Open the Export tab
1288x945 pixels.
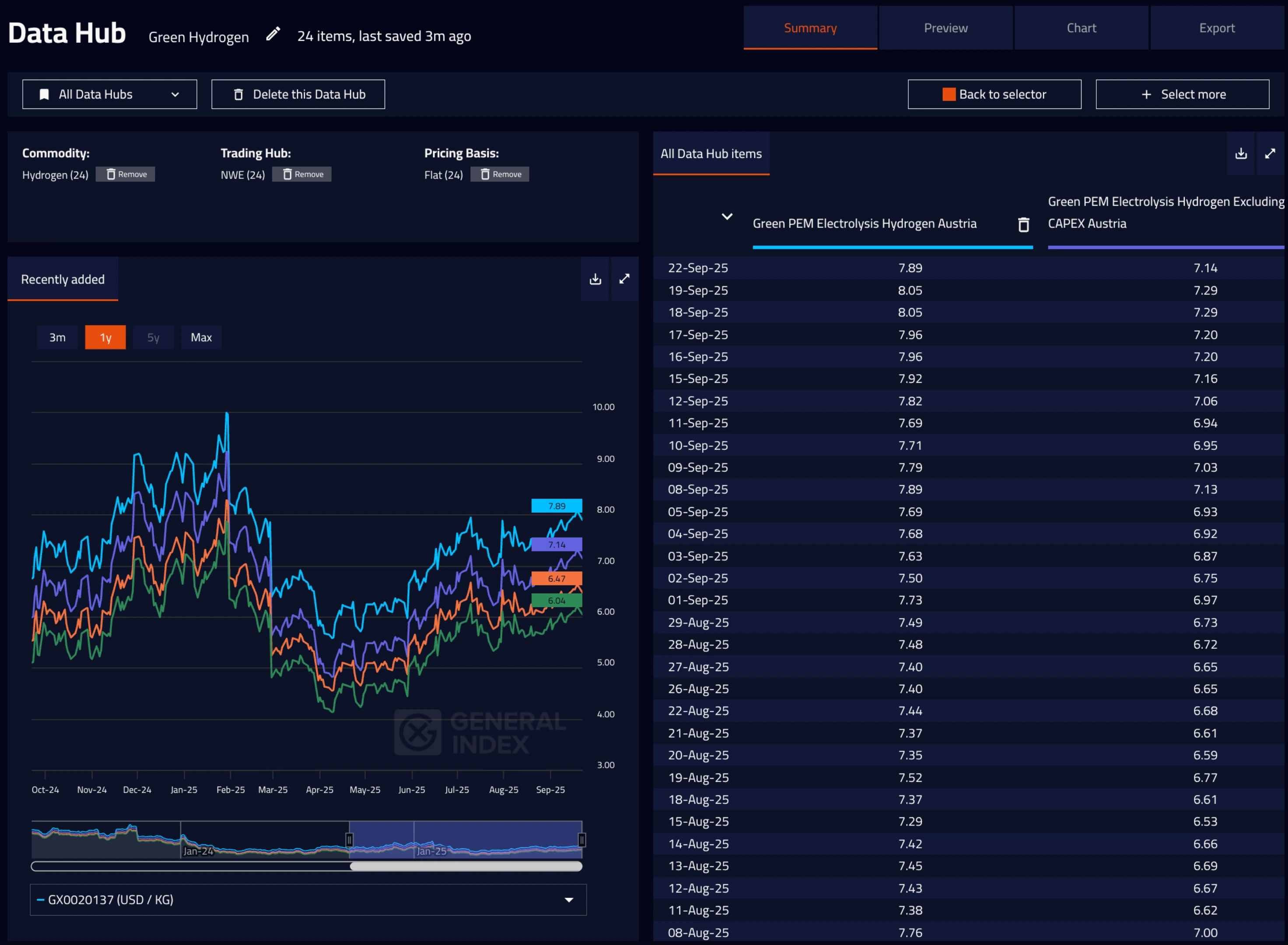tap(1217, 28)
